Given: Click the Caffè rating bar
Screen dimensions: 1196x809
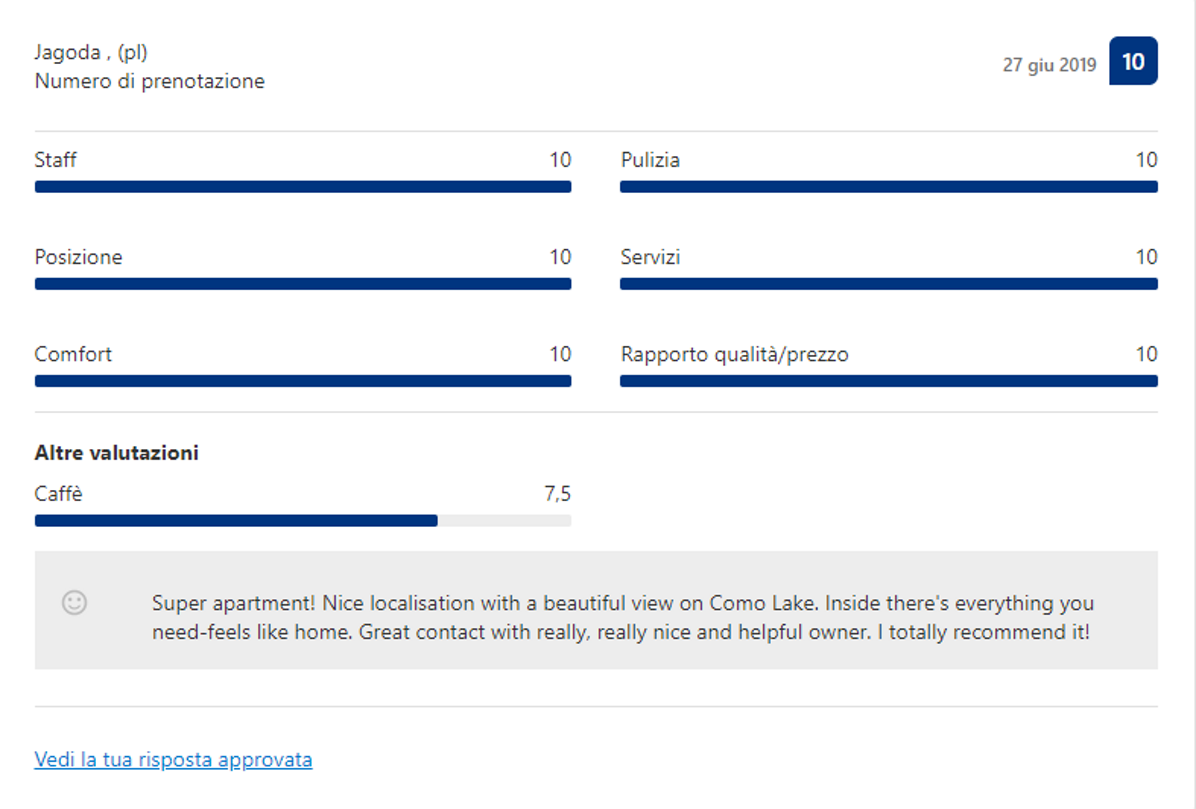Looking at the screenshot, I should pos(302,520).
